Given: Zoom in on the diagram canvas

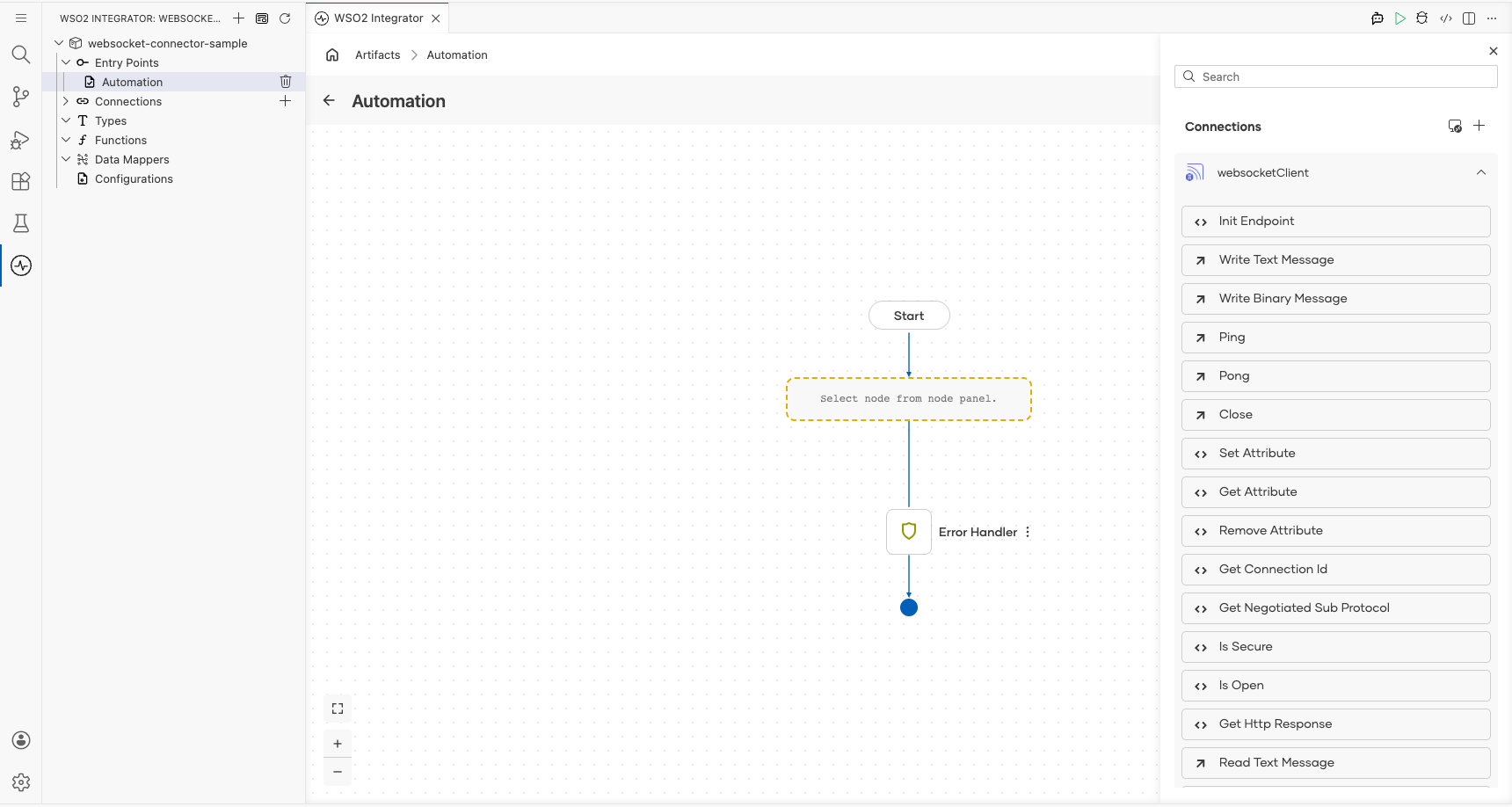Looking at the screenshot, I should click(338, 744).
